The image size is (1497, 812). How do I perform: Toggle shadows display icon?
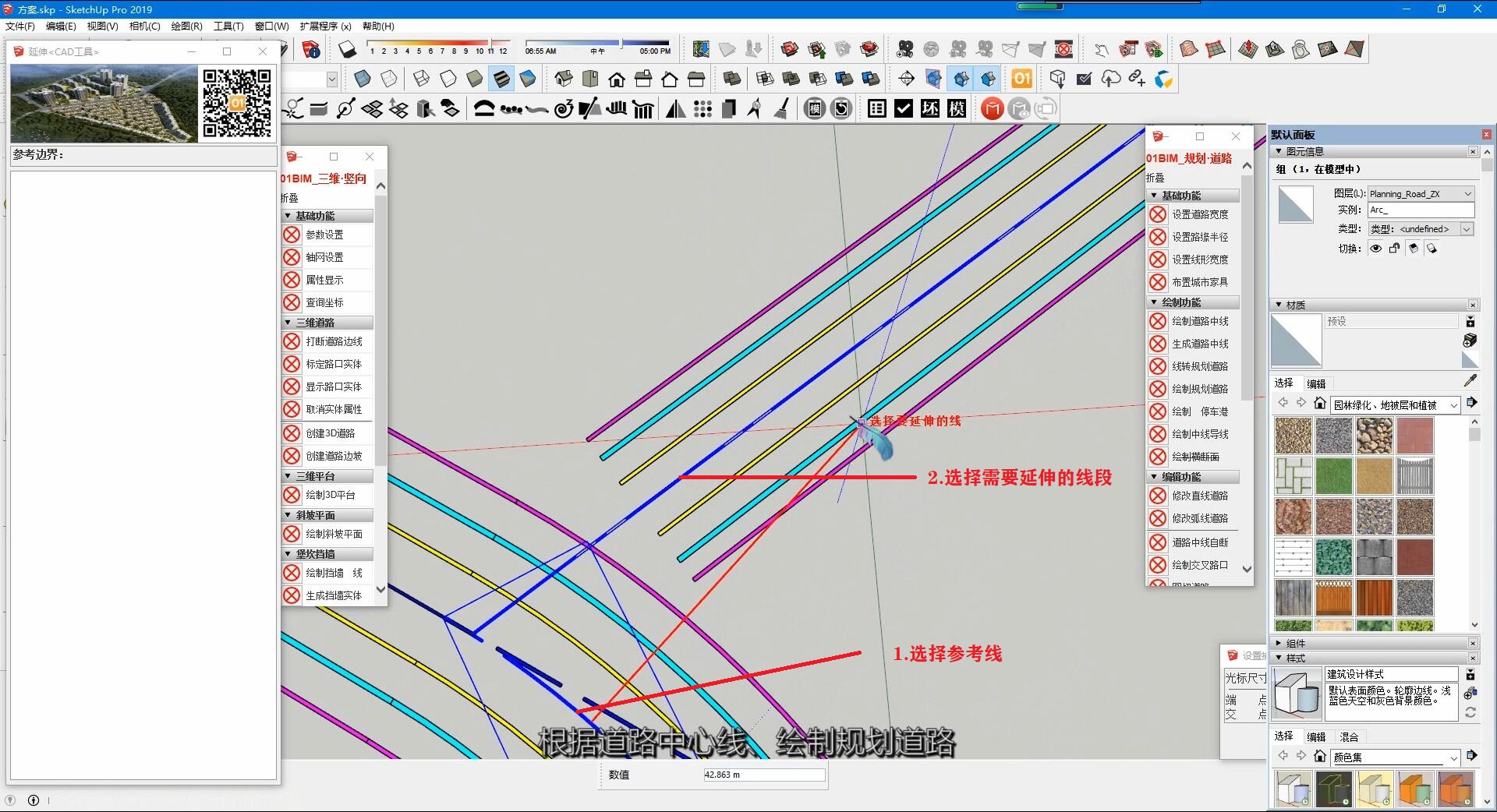click(x=347, y=50)
